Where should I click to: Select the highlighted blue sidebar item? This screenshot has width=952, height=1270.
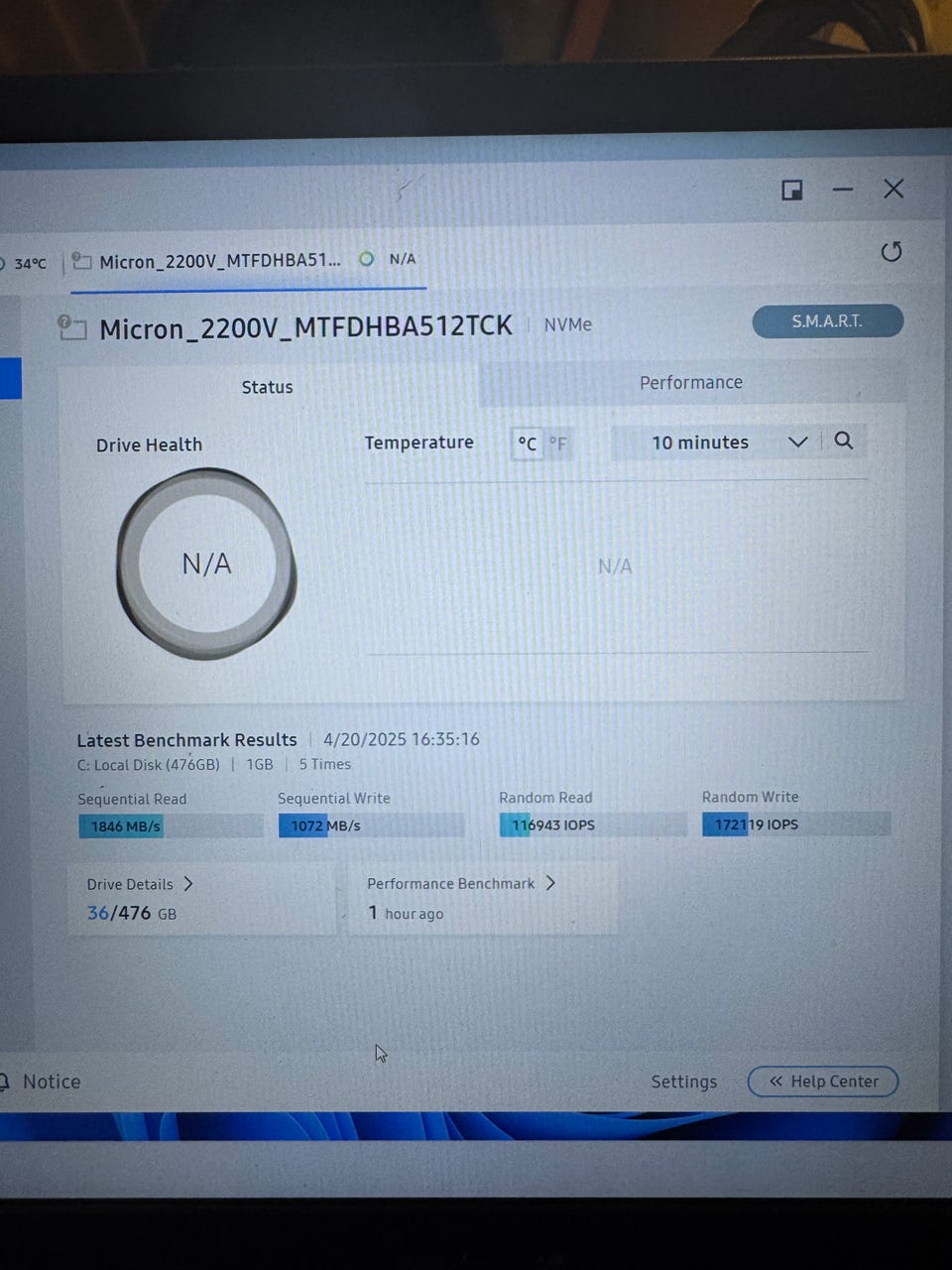point(10,379)
